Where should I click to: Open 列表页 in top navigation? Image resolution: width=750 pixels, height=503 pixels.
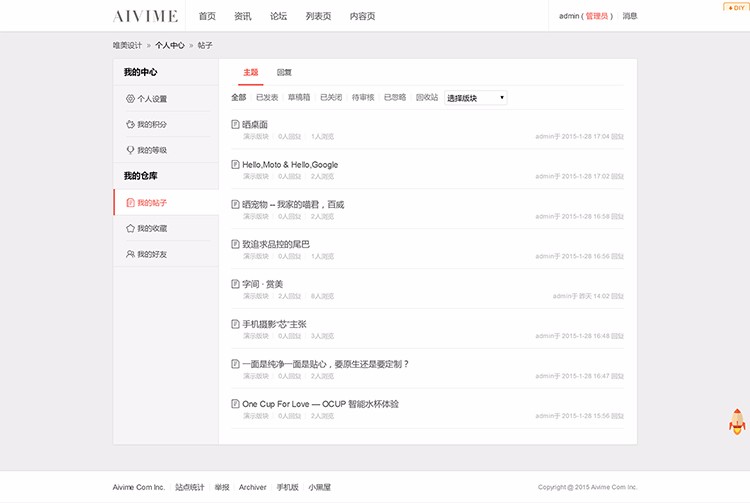319,16
